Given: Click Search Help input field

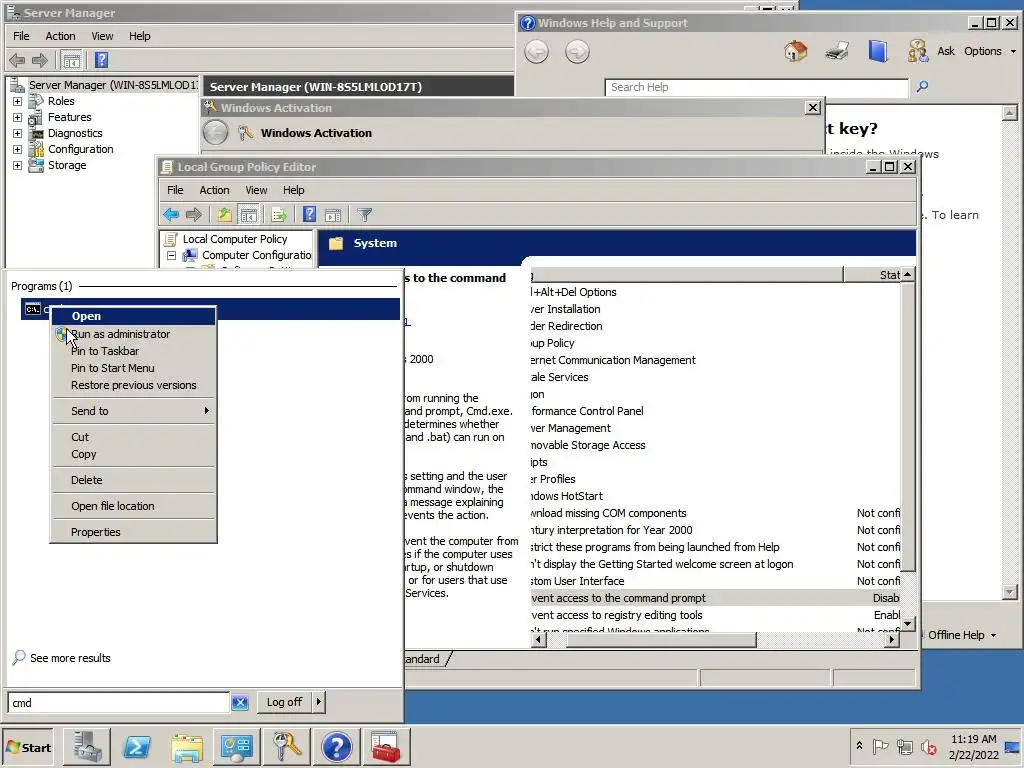Looking at the screenshot, I should [757, 87].
